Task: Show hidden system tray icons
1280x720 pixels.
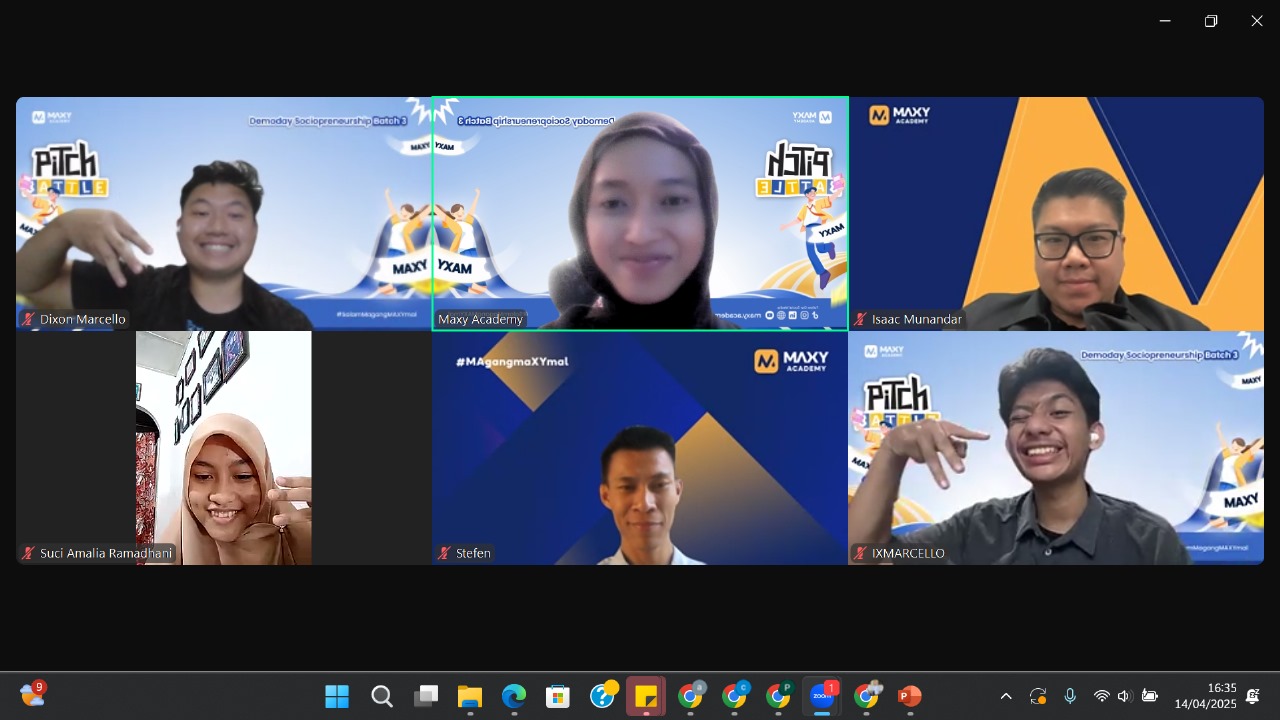Action: click(1006, 696)
